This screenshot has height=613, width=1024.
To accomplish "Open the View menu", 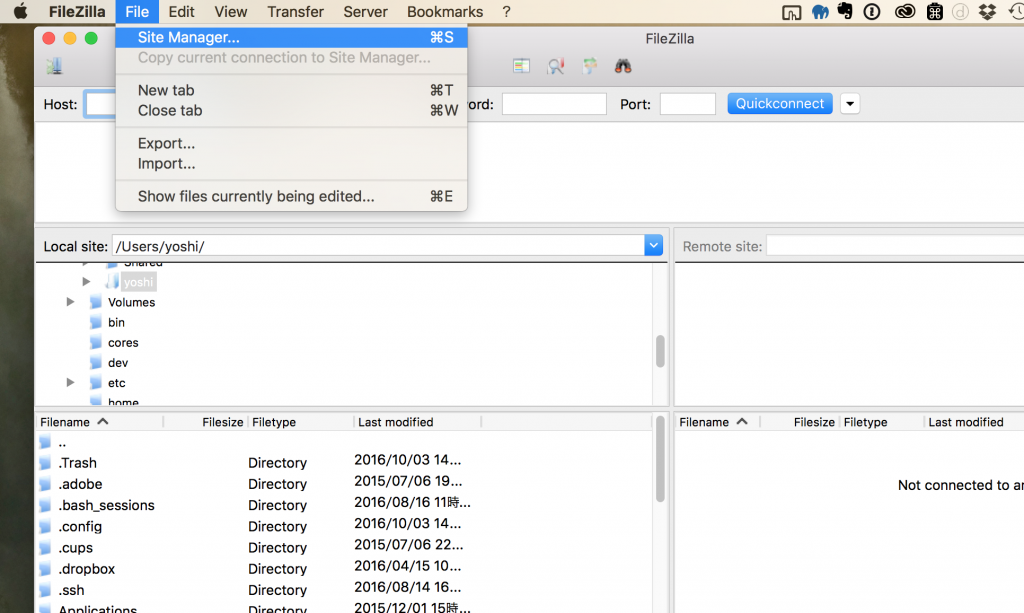I will tap(231, 12).
